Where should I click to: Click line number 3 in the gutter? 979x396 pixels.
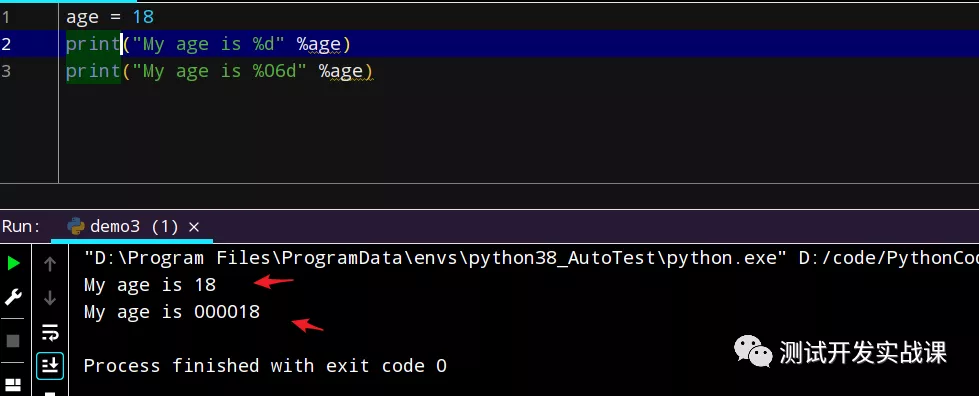(5, 71)
